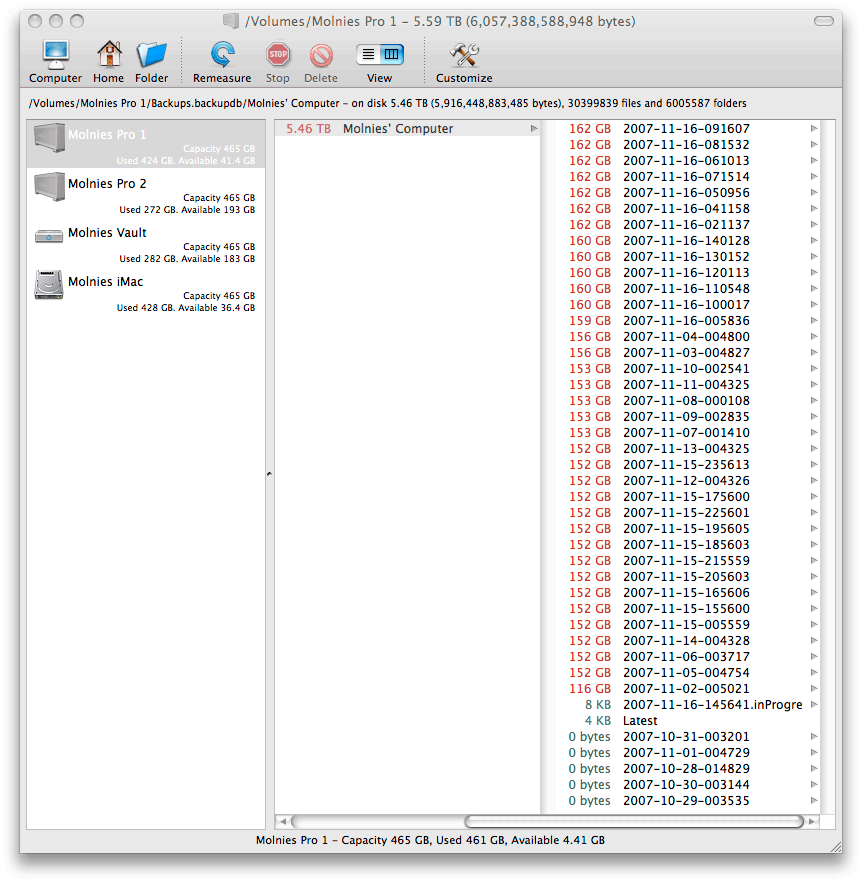Open the Customize toolbar icon
Image resolution: width=862 pixels, height=883 pixels.
coord(462,55)
